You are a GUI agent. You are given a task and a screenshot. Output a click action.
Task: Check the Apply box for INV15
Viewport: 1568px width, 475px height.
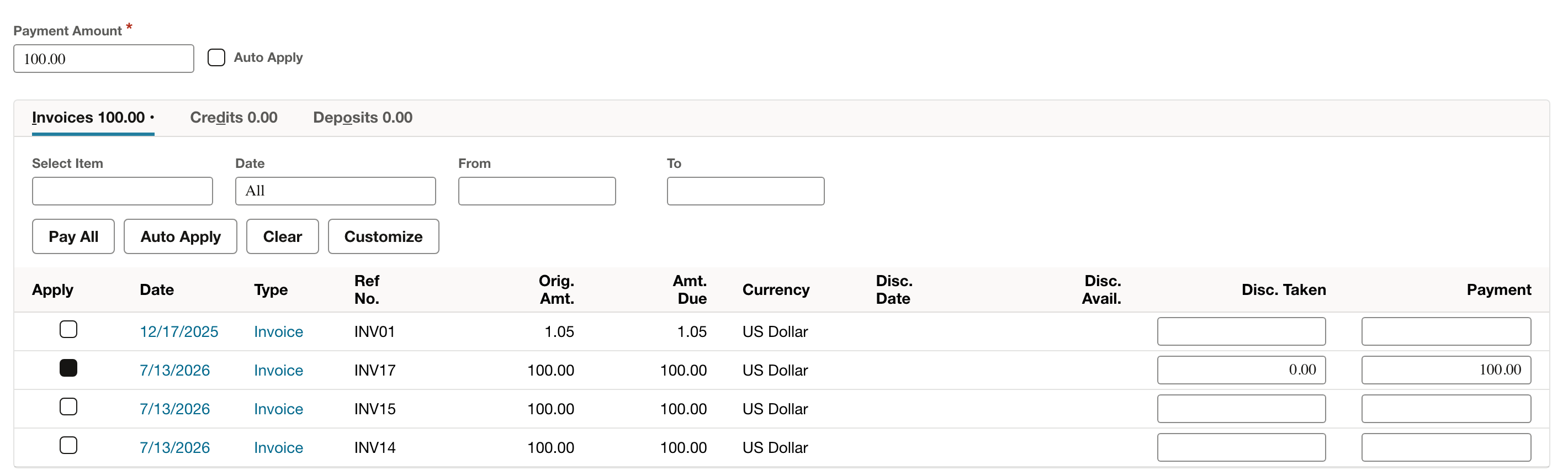[68, 407]
